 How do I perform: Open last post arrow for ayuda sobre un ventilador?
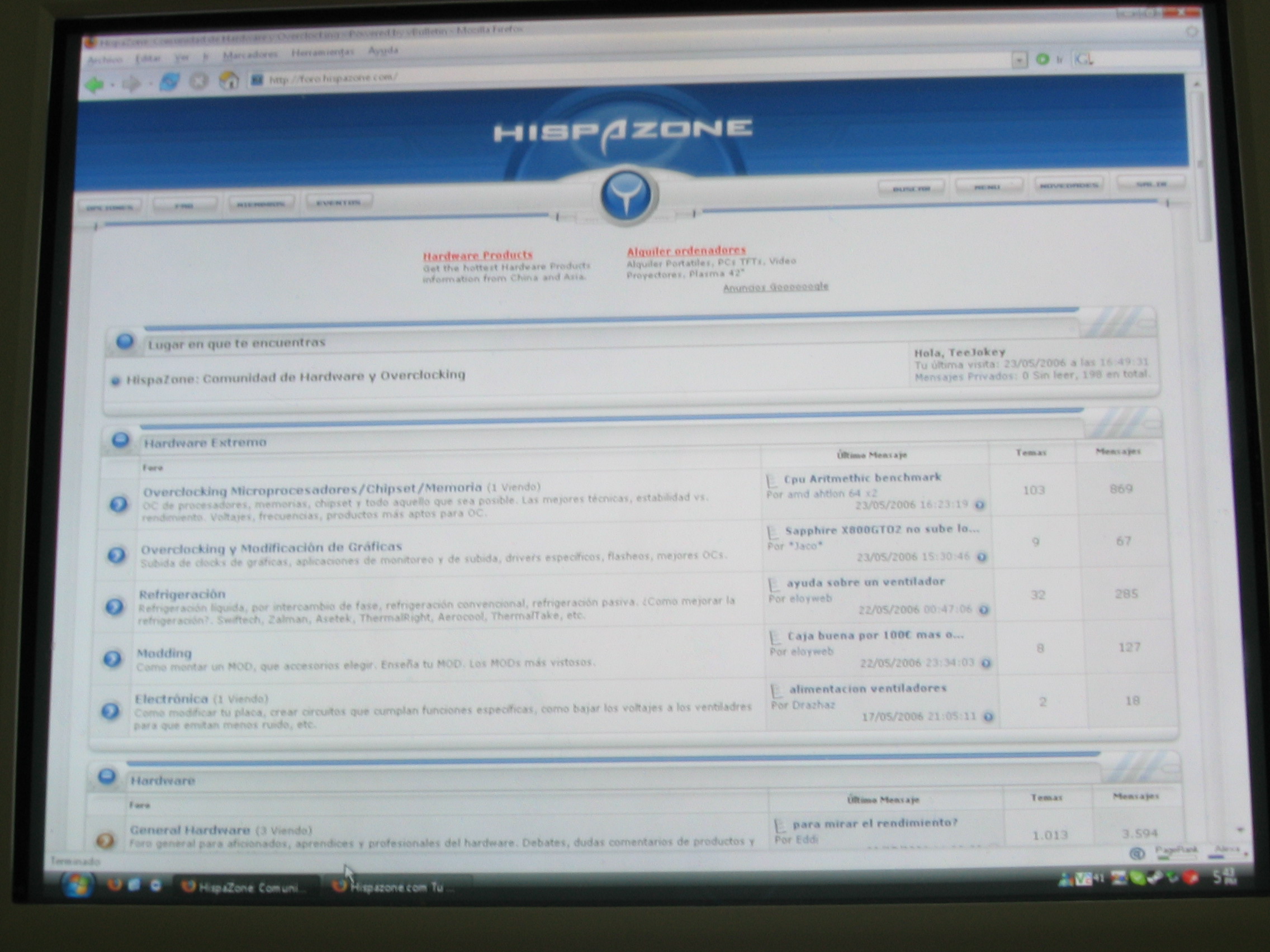(x=983, y=610)
